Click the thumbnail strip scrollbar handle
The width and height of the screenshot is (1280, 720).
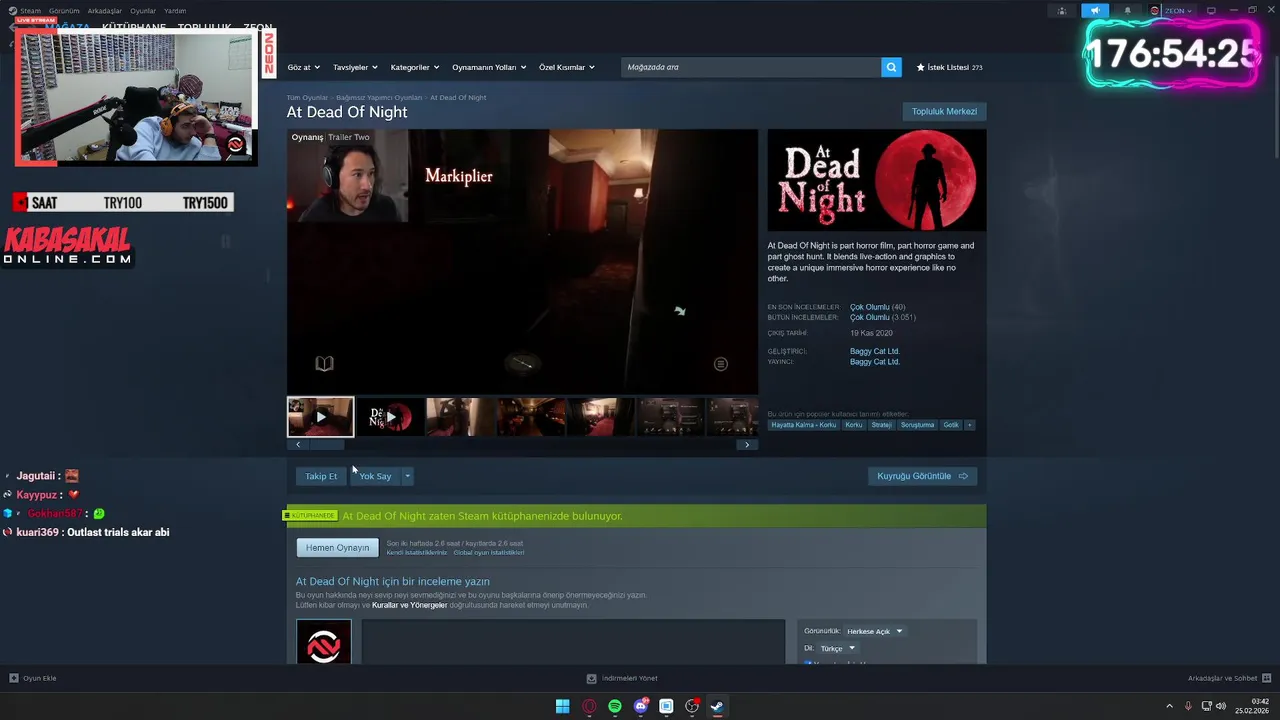[x=327, y=445]
